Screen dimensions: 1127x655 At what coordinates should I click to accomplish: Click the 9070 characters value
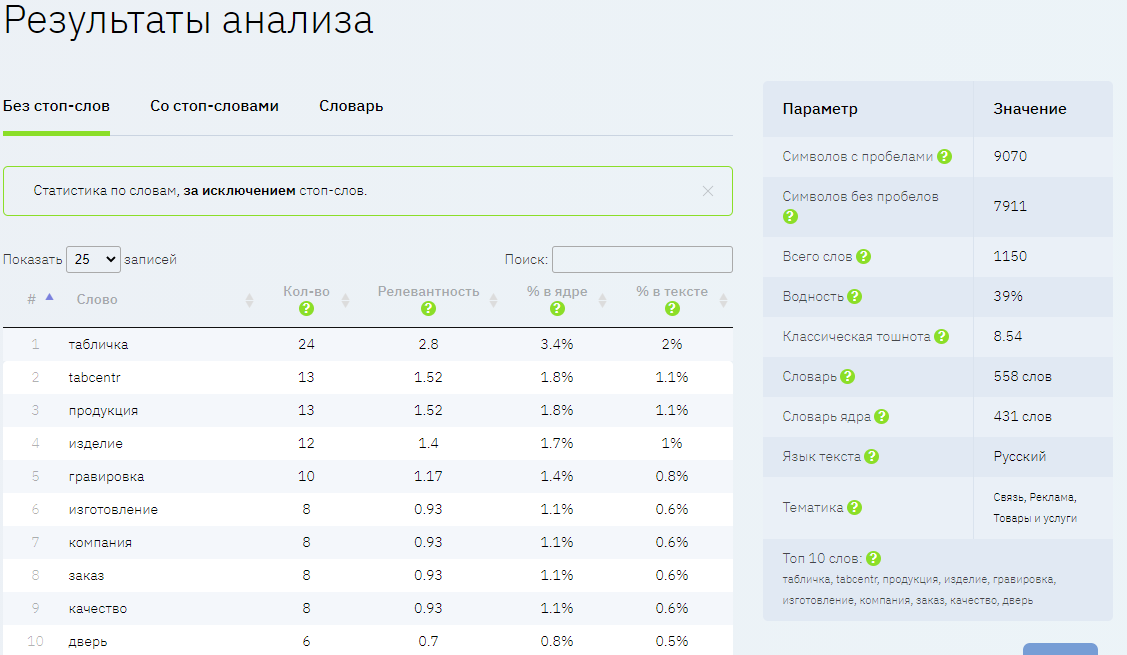pyautogui.click(x=1010, y=156)
